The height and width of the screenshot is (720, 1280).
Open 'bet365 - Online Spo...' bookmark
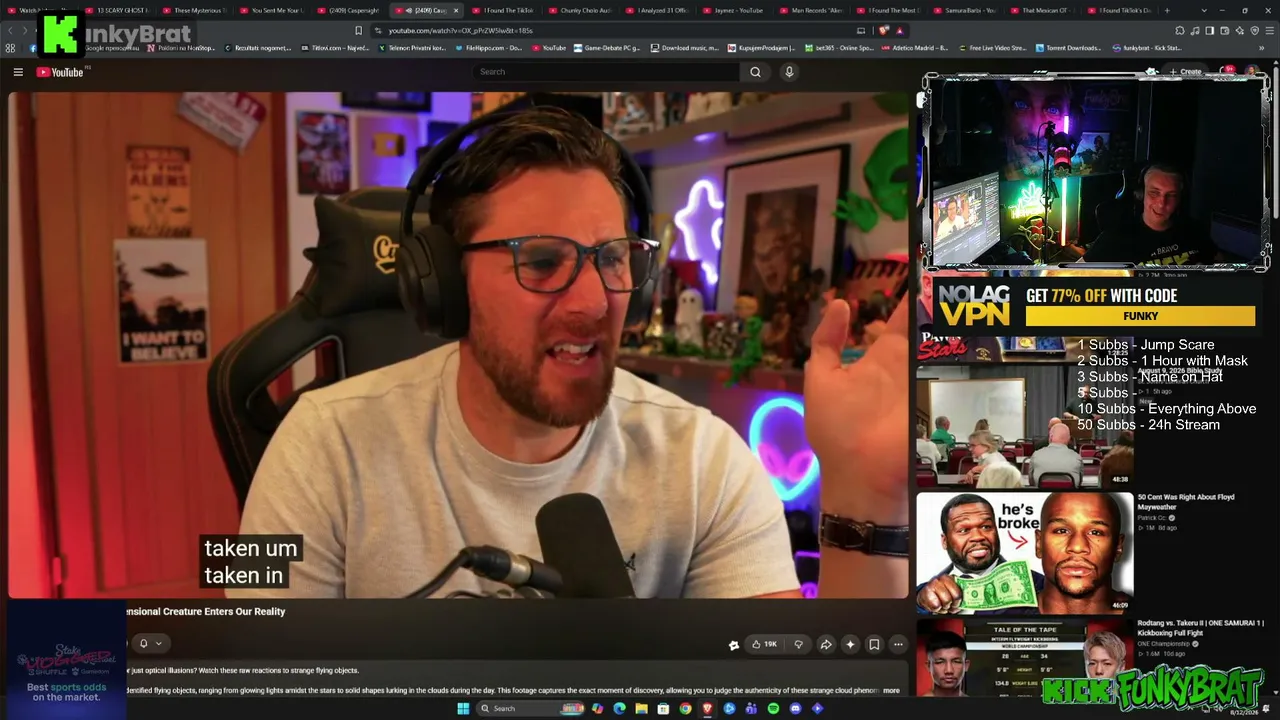[x=840, y=48]
